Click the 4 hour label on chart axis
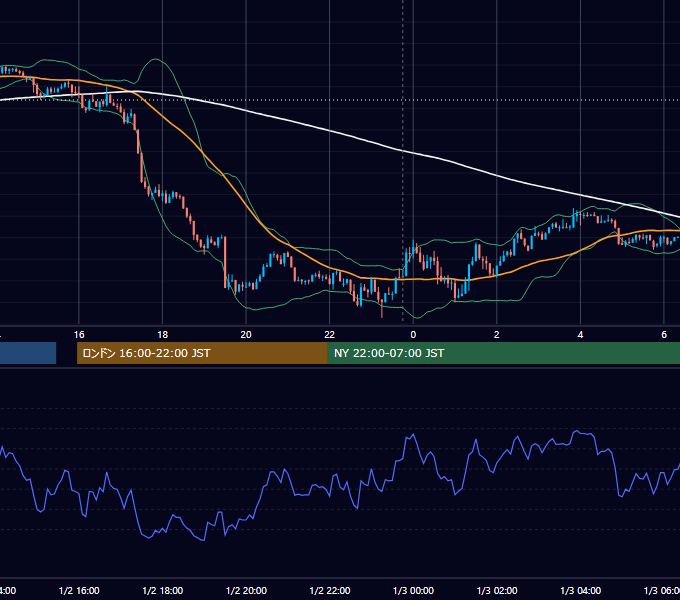Viewport: 680px width, 600px height. [580, 335]
